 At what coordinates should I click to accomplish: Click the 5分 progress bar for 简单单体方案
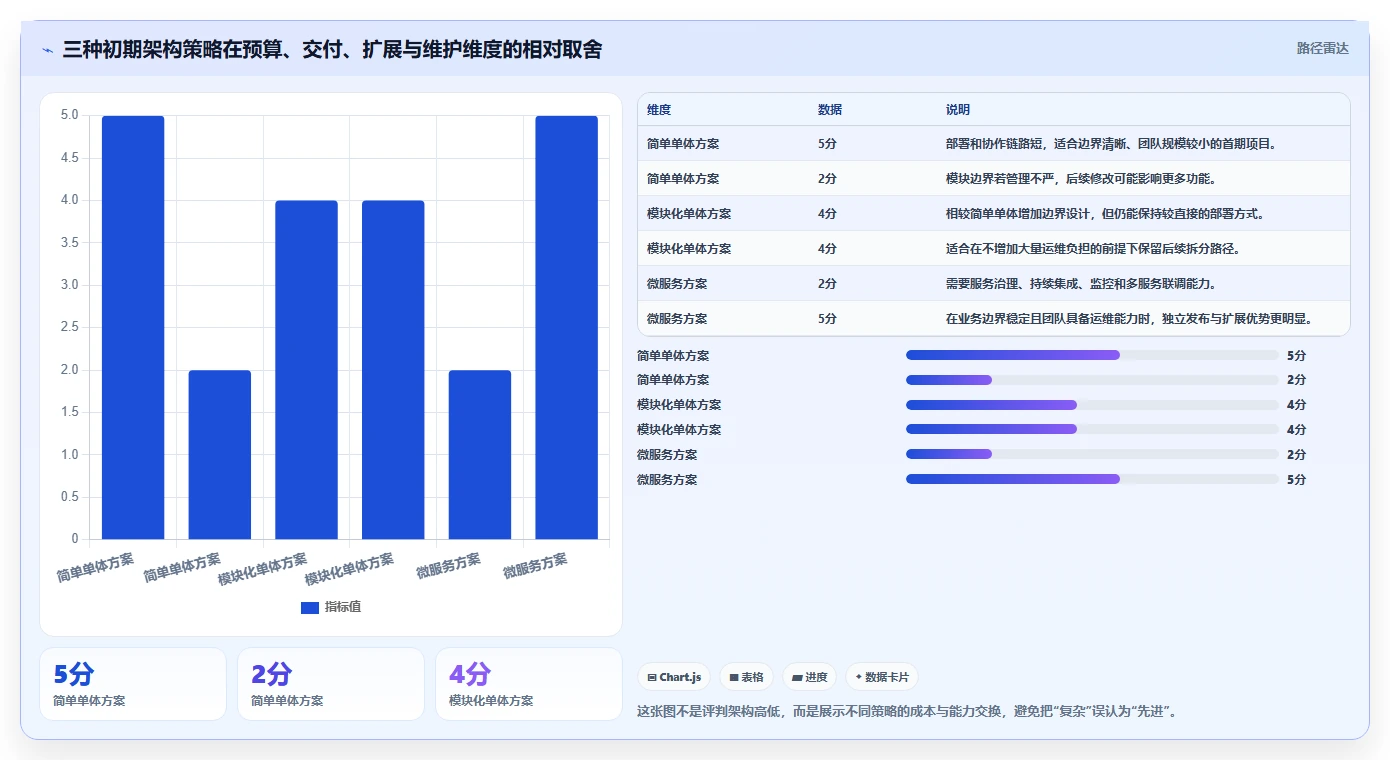point(1092,355)
